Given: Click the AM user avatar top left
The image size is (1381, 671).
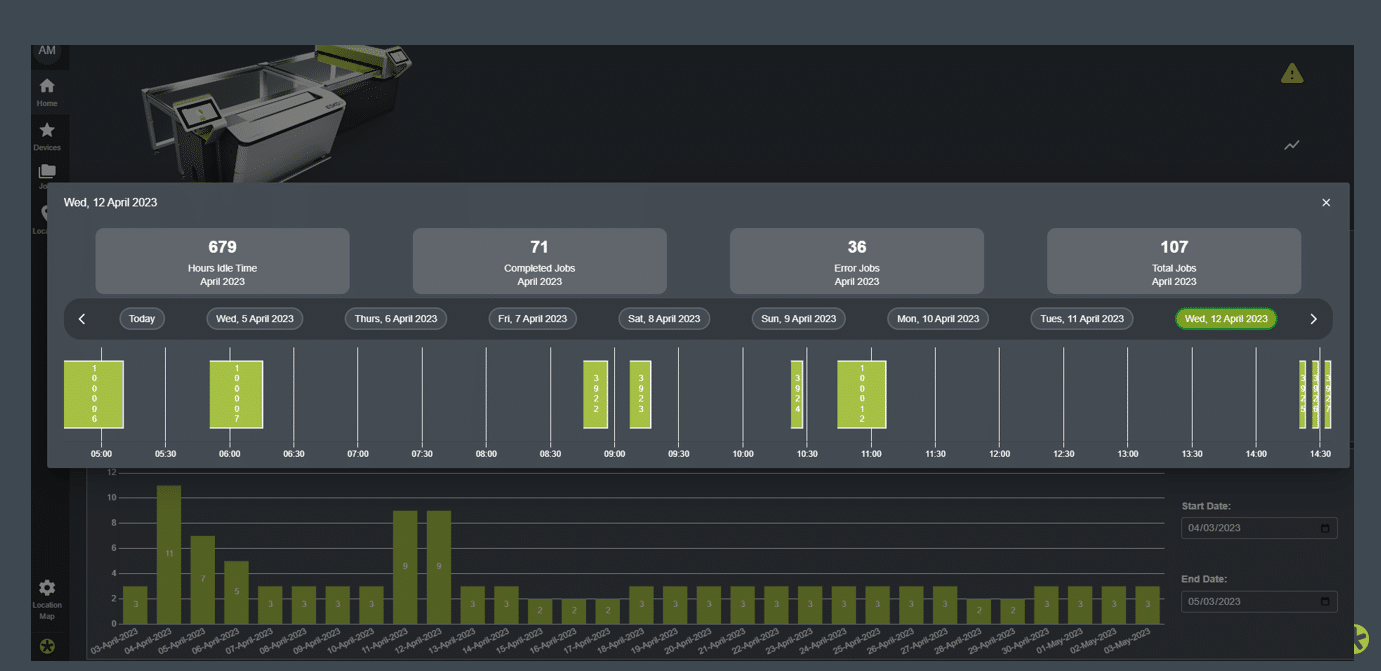Looking at the screenshot, I should (x=46, y=50).
